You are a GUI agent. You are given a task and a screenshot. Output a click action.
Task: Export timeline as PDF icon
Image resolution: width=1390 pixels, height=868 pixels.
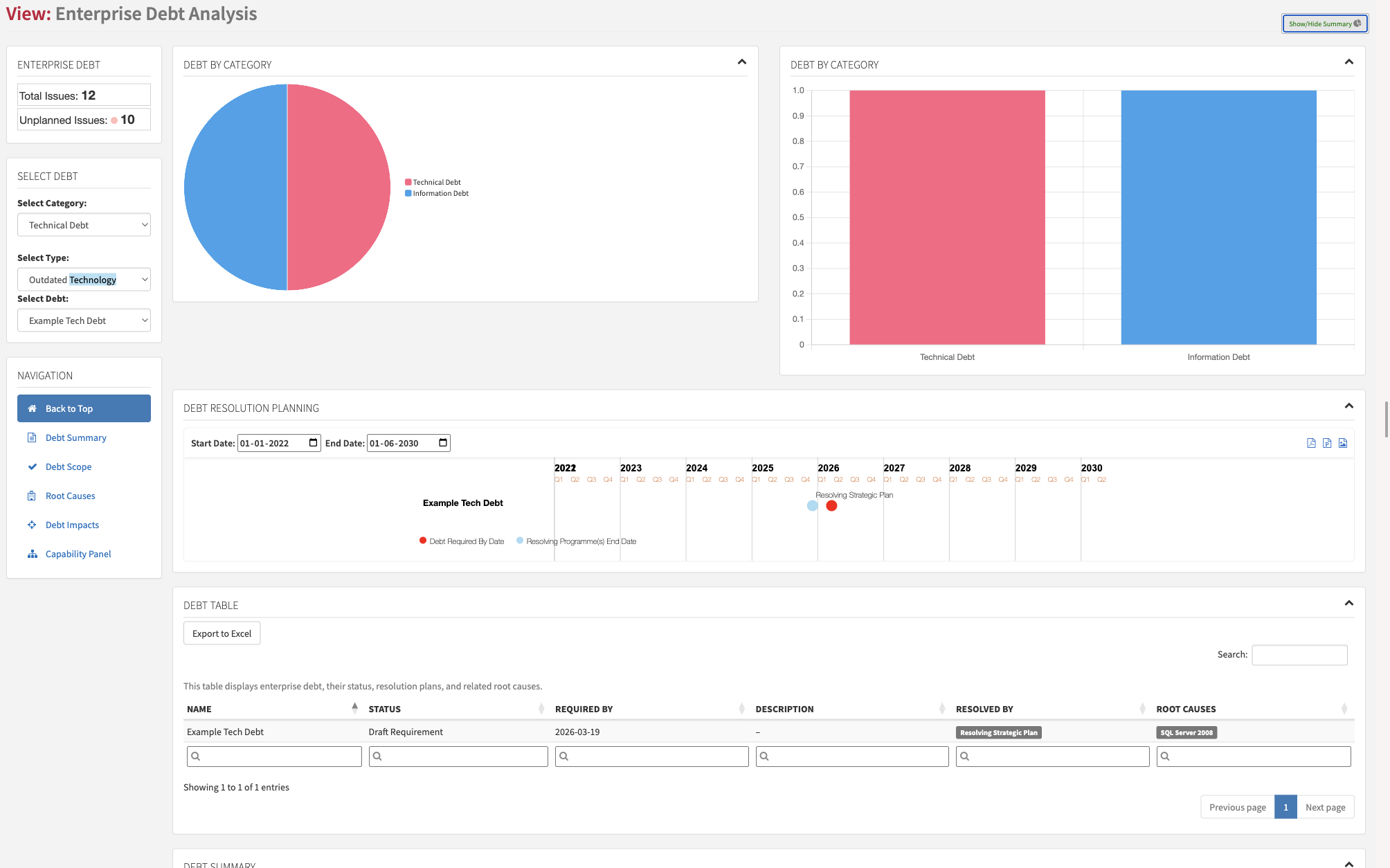tap(1311, 443)
